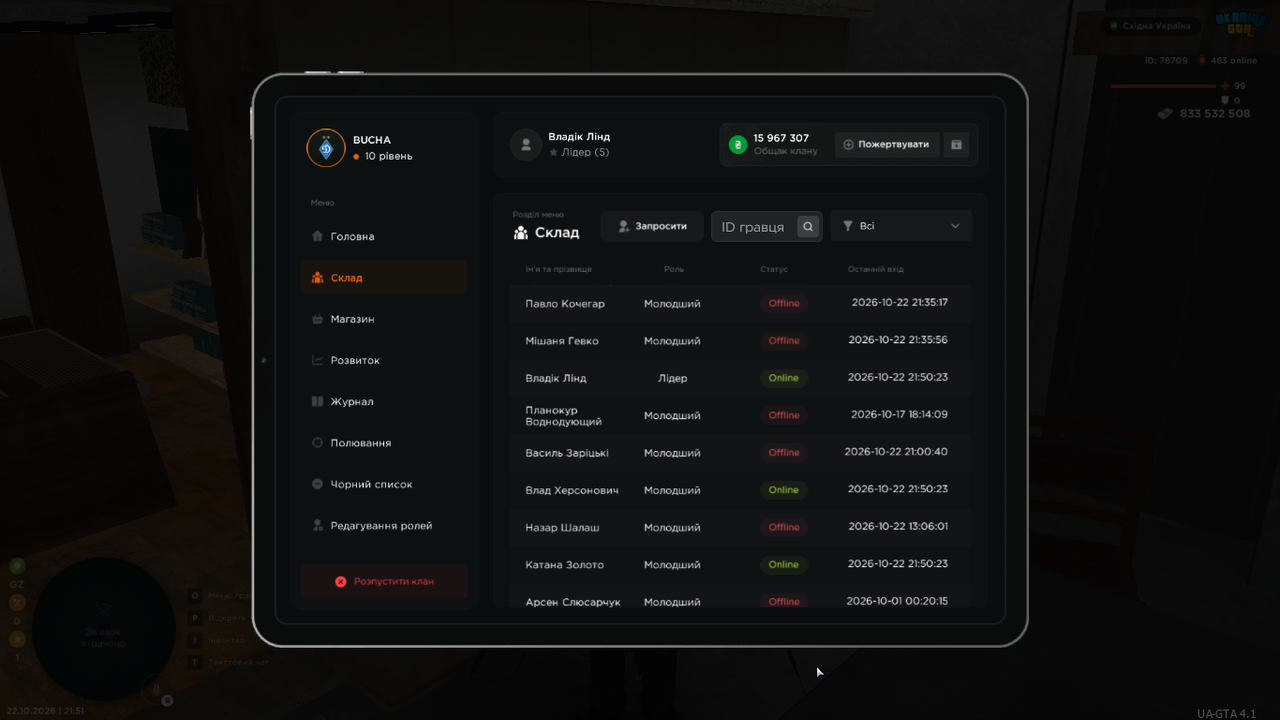Click the Пожертвувати donate button

pos(887,144)
